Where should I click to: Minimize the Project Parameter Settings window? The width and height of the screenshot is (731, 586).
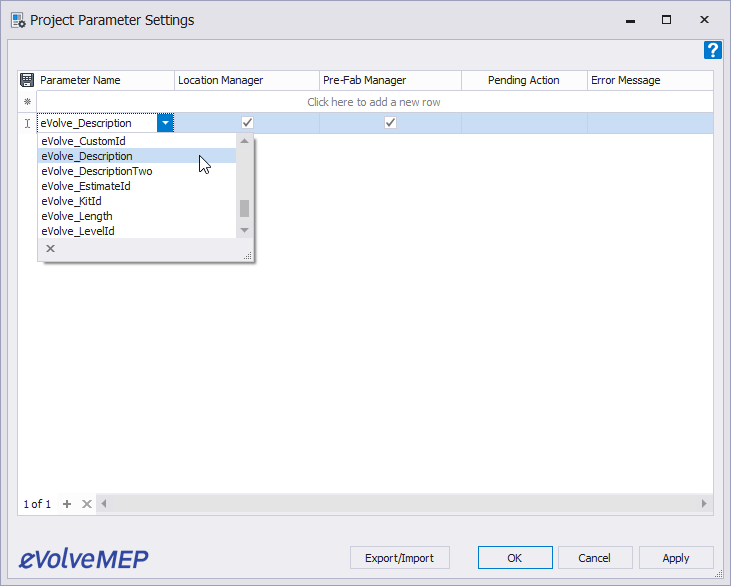630,21
